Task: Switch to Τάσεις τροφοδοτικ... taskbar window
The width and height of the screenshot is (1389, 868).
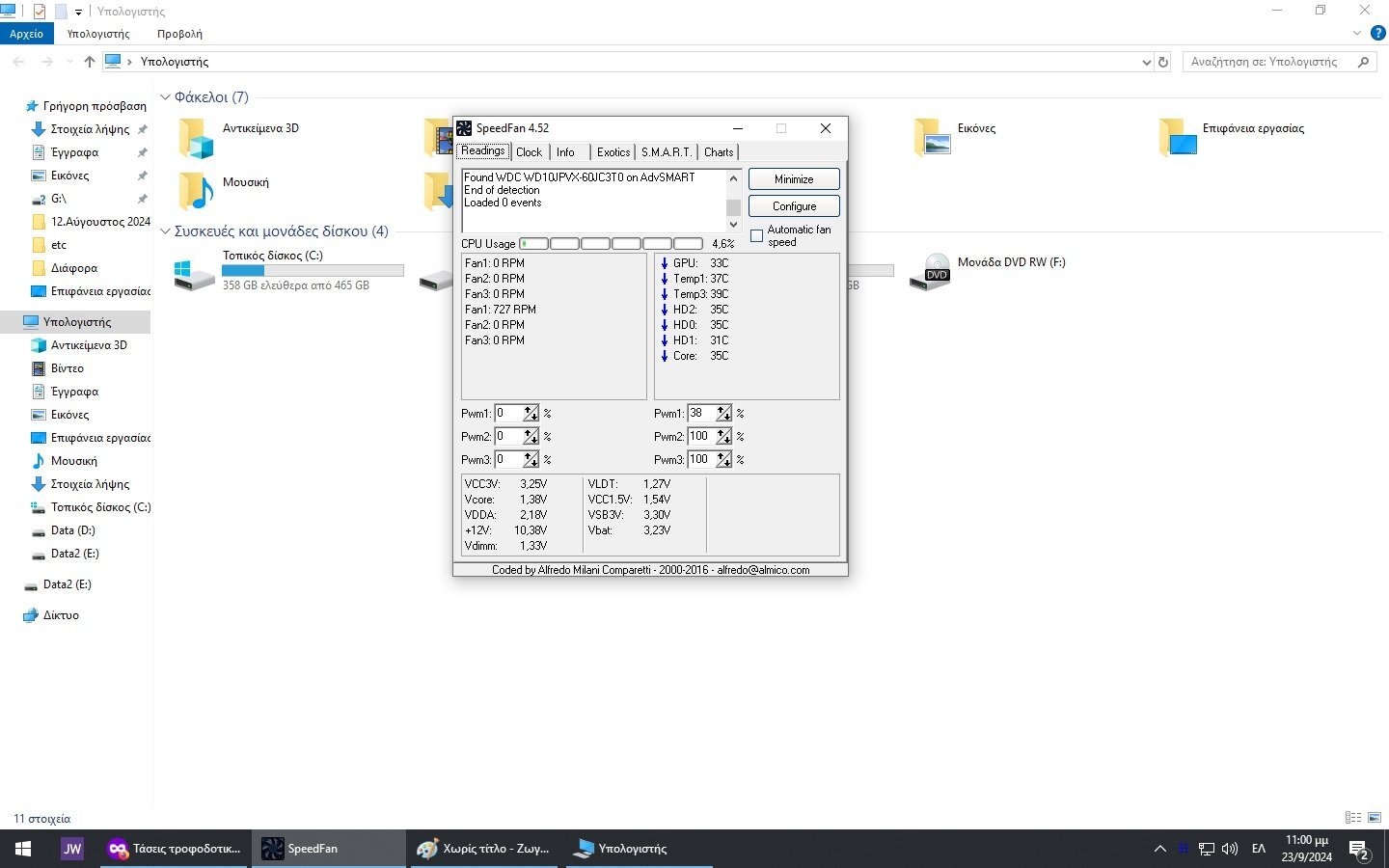Action: click(174, 849)
